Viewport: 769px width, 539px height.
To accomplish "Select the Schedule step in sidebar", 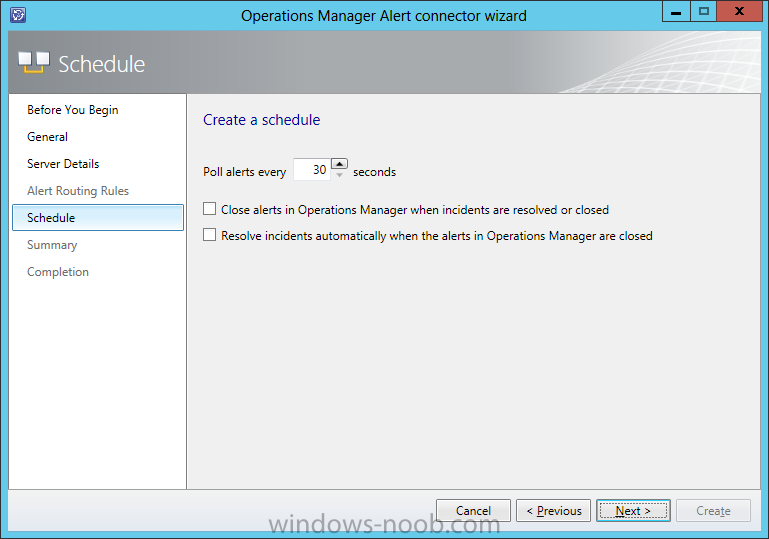I will 98,218.
